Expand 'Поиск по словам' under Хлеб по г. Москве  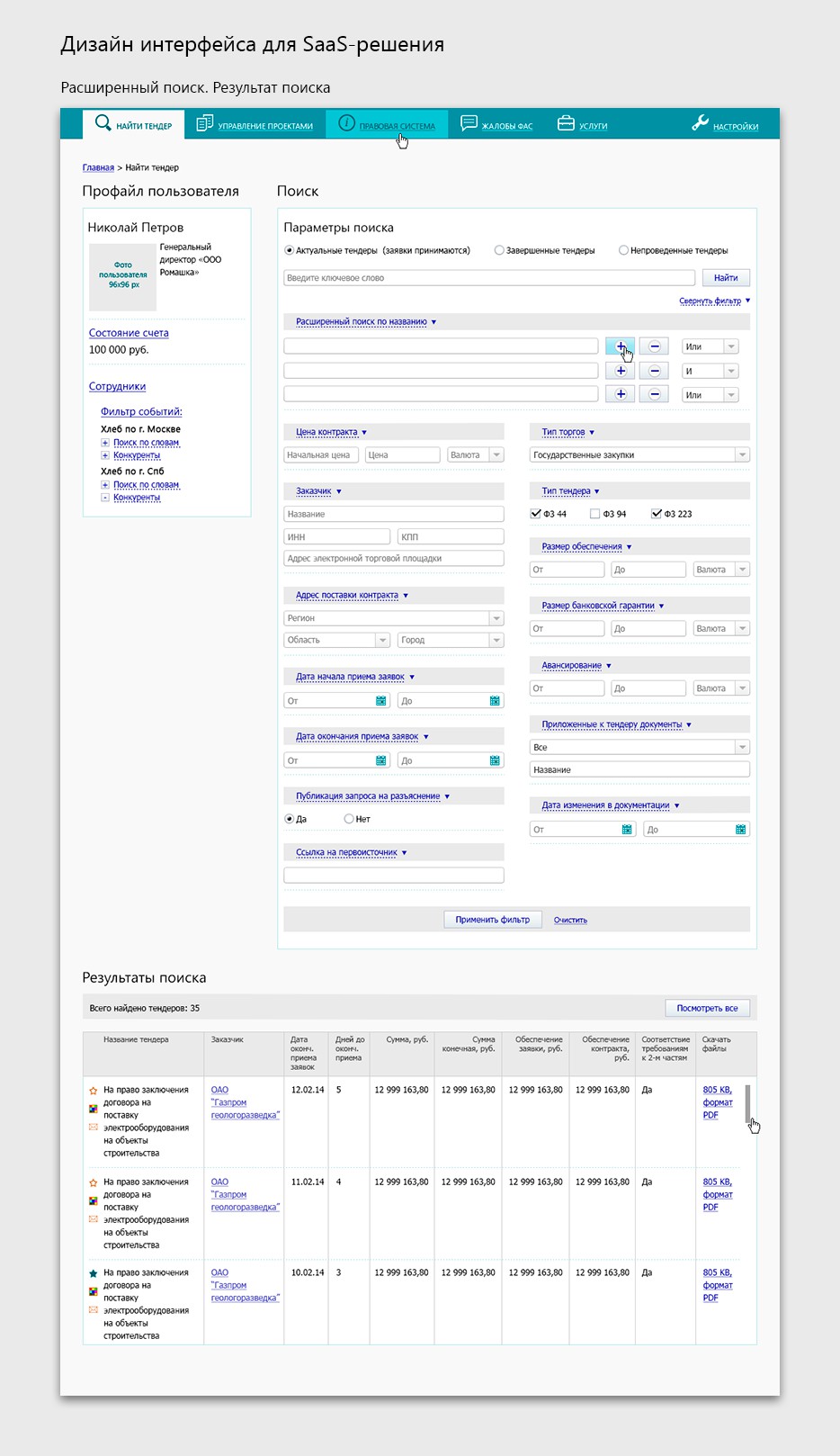[105, 443]
